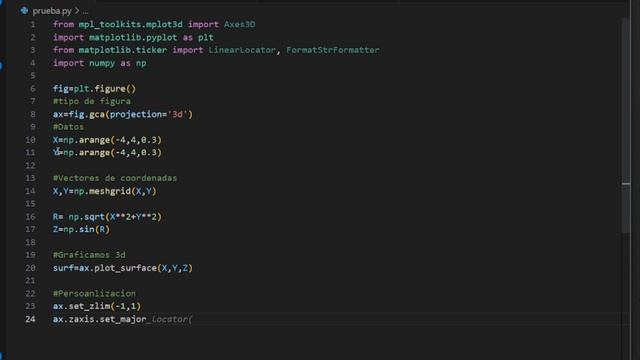This screenshot has width=640, height=360.
Task: Click 'ax.zaxis.set_major' on line 24
Action: click(100, 319)
